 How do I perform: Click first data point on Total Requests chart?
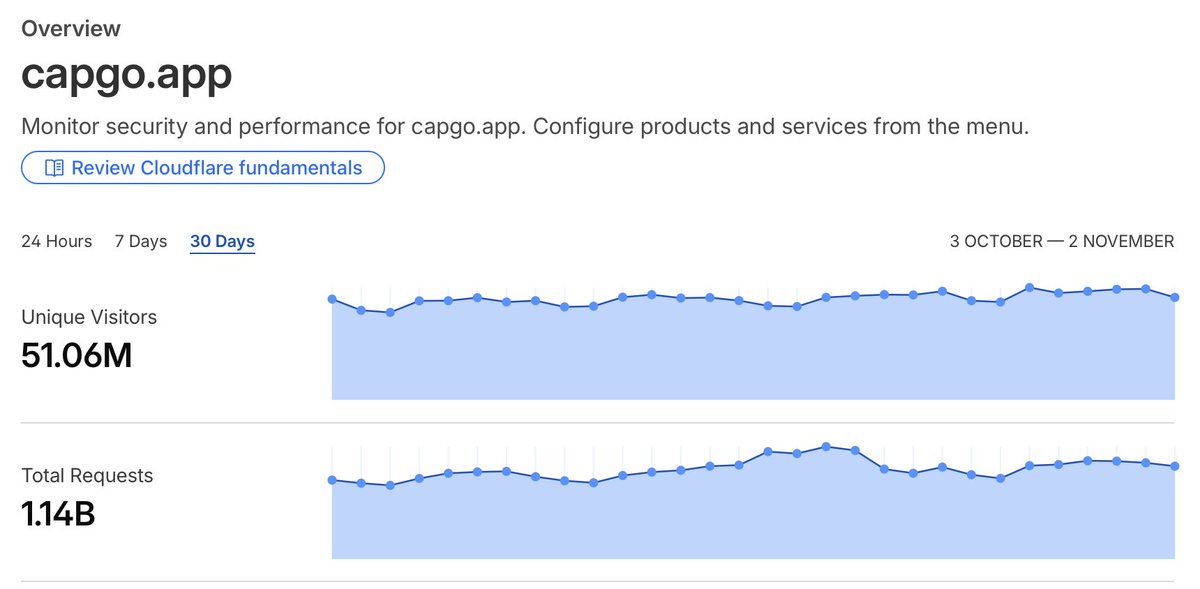point(332,480)
